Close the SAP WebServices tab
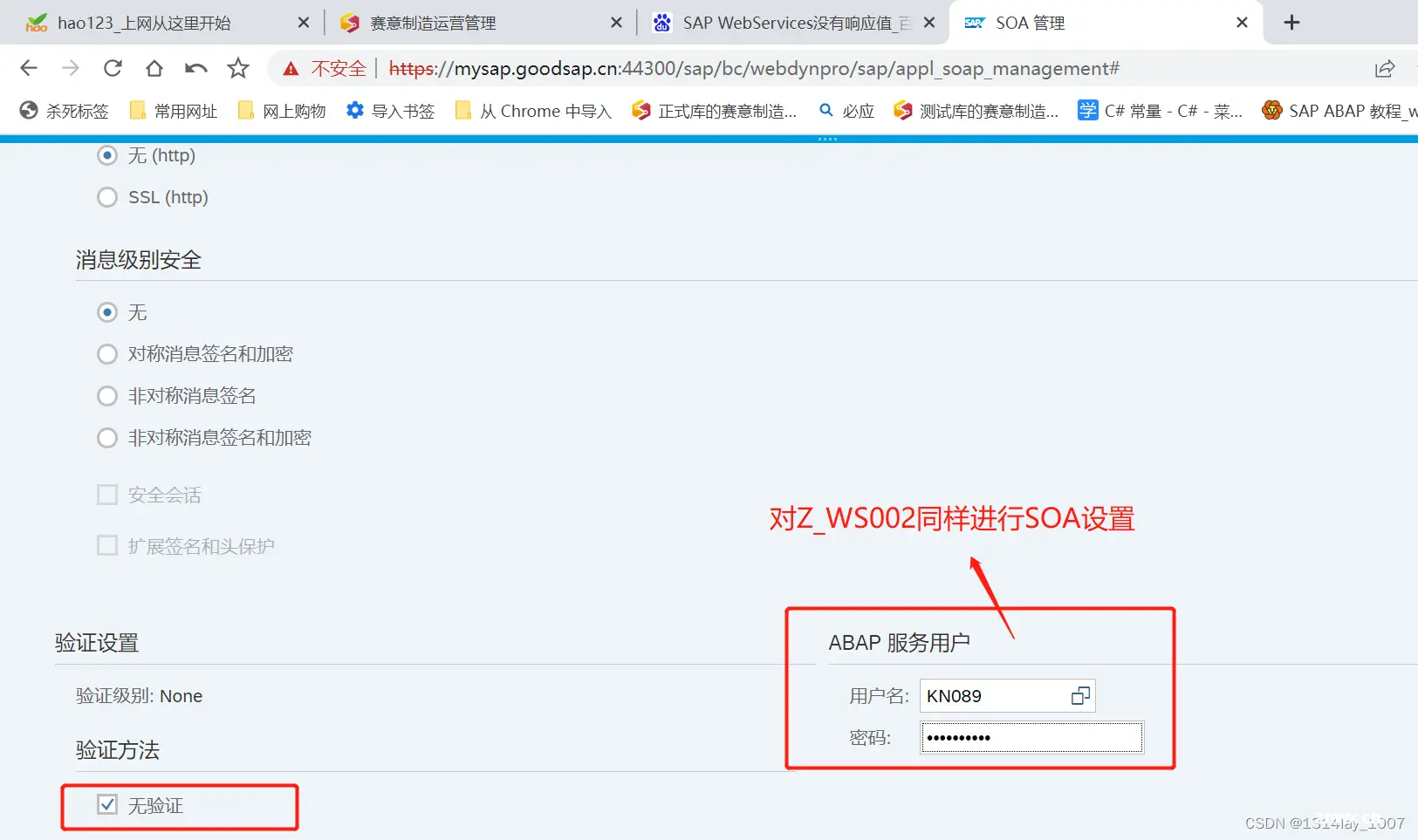This screenshot has height=840, width=1418. tap(929, 23)
